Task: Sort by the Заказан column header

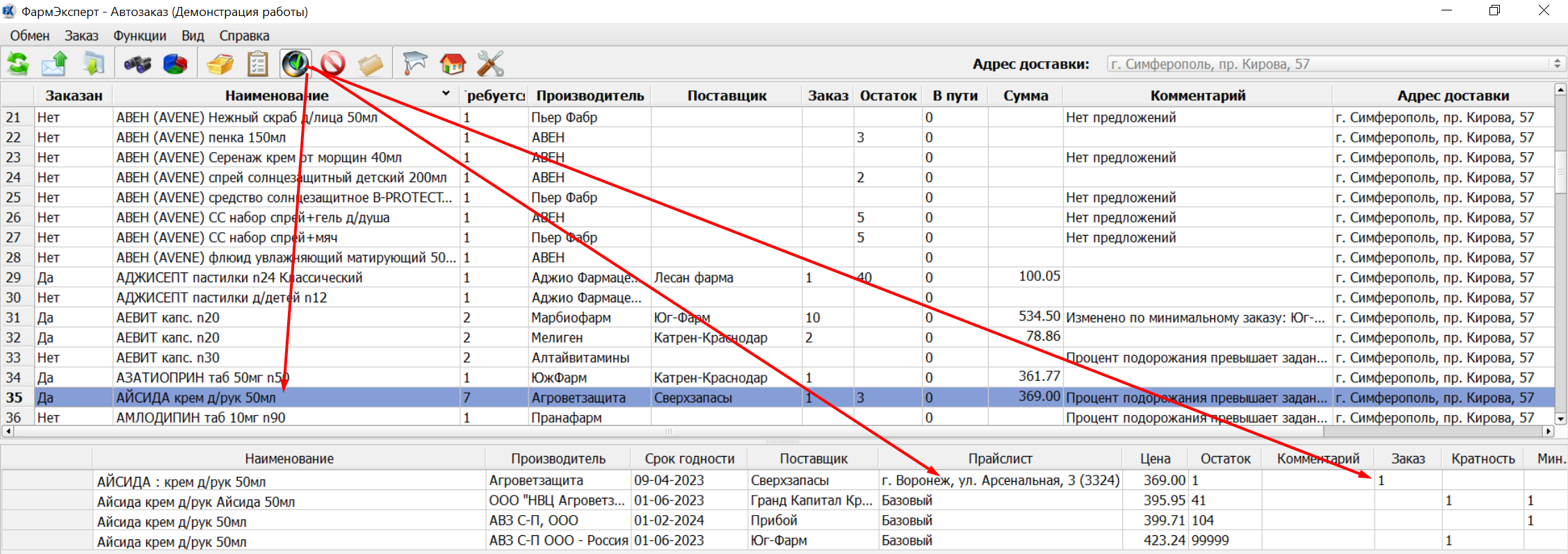Action: point(74,96)
